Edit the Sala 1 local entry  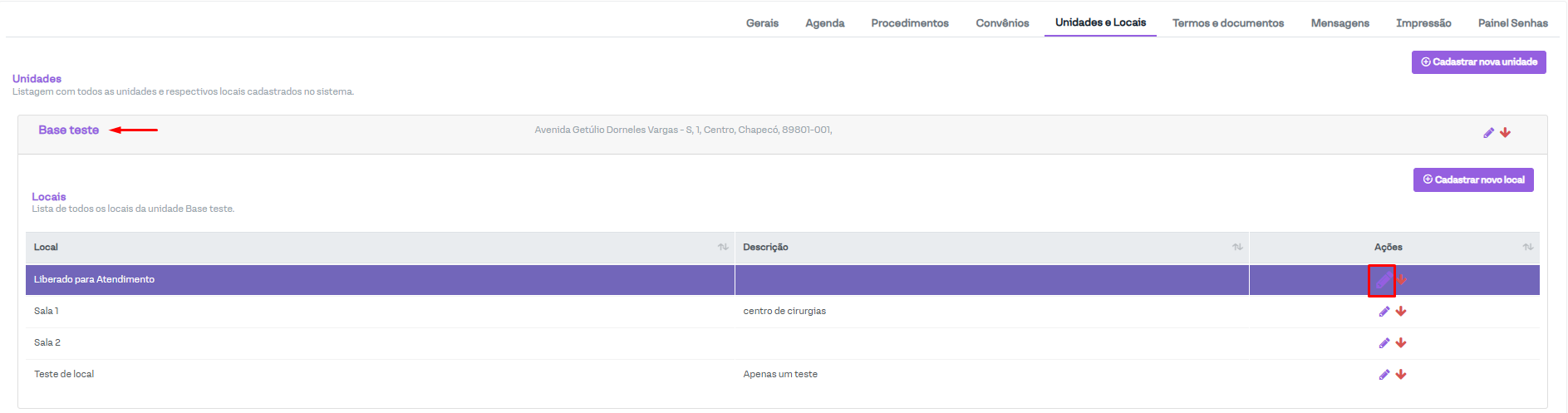tap(1384, 312)
